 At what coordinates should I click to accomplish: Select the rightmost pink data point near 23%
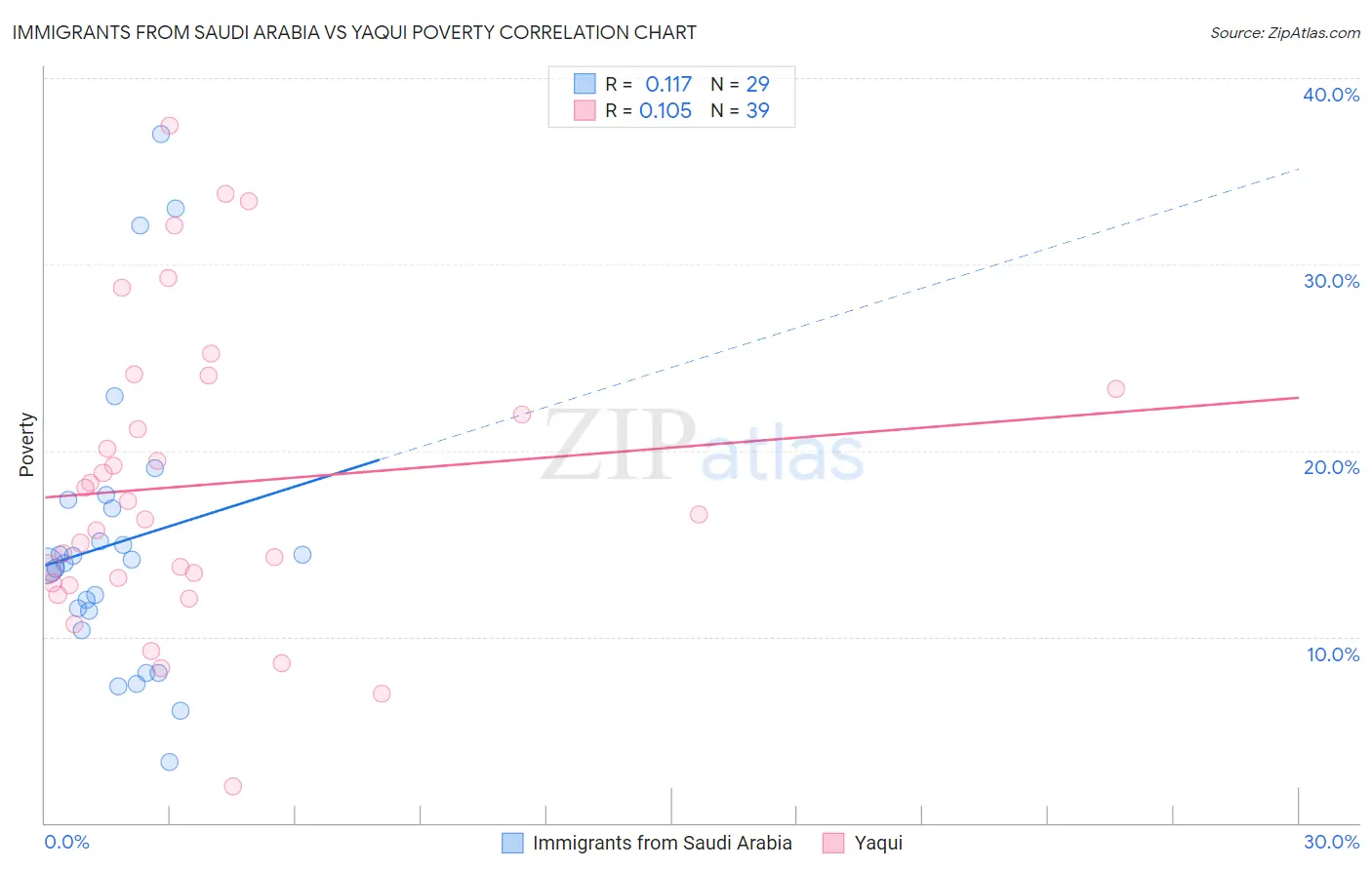(x=1115, y=389)
